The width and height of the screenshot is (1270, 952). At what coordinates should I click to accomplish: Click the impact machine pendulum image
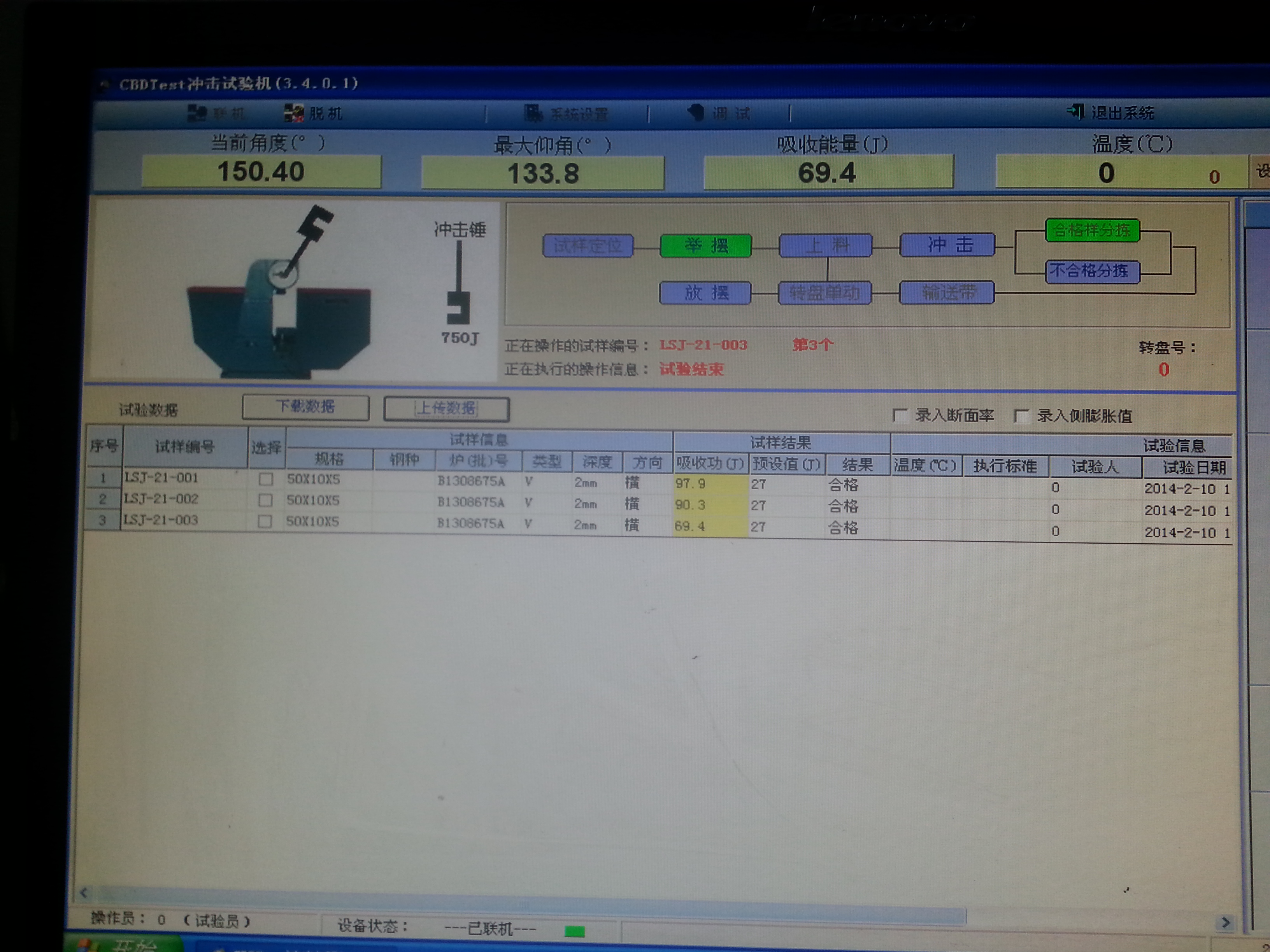279,293
